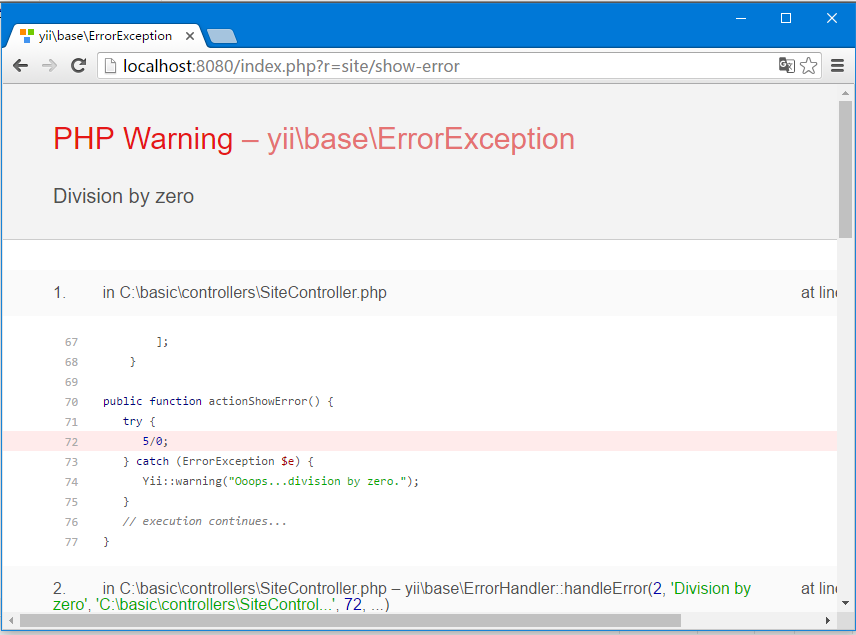
Task: Click the "PHP Warning" heading text
Action: point(143,139)
